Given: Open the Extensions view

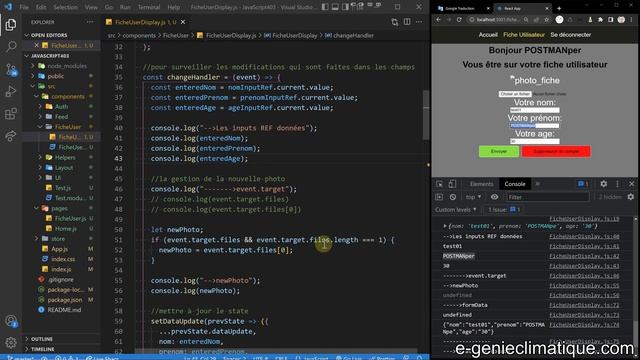Looking at the screenshot, I should (x=11, y=113).
